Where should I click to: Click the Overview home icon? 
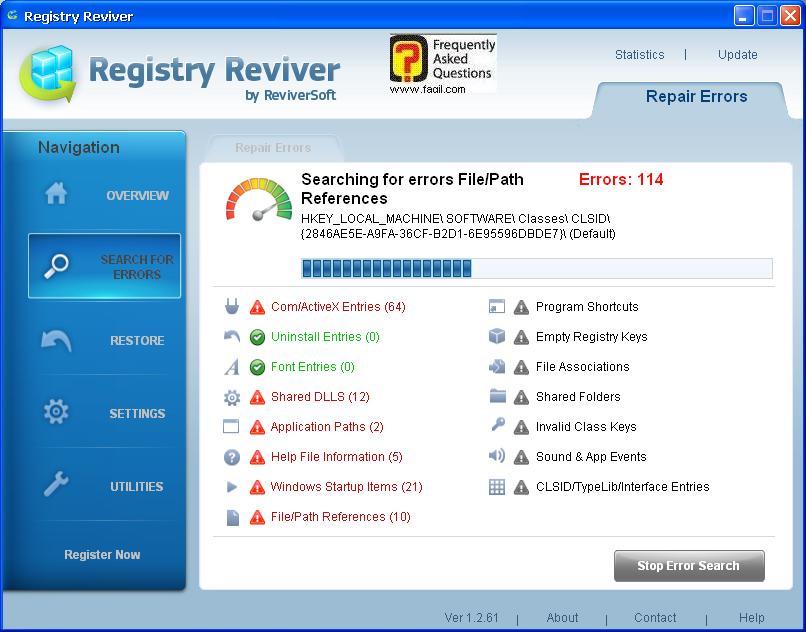(x=56, y=194)
